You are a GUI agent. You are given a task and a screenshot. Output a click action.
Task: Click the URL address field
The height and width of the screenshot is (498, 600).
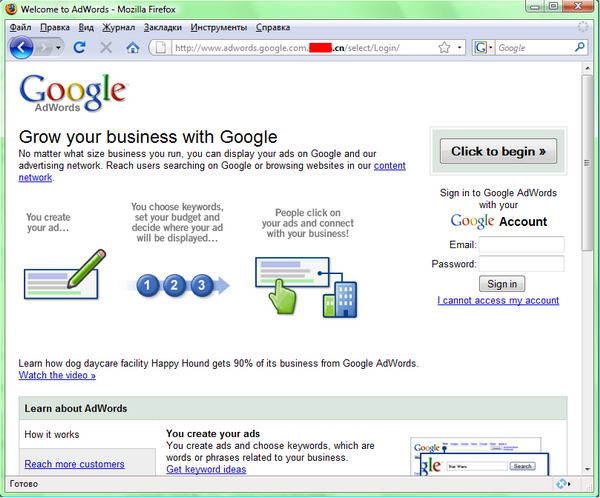point(304,48)
